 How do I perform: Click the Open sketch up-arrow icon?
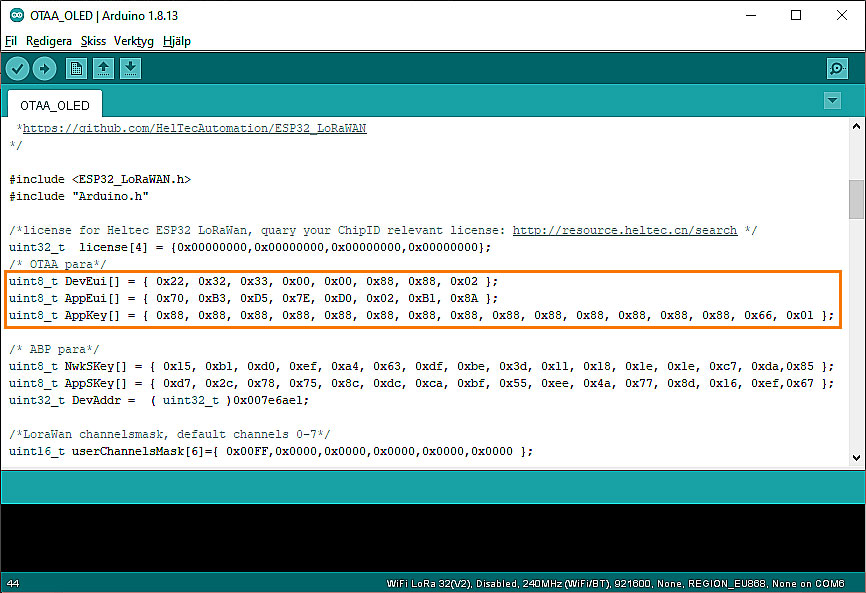(103, 69)
